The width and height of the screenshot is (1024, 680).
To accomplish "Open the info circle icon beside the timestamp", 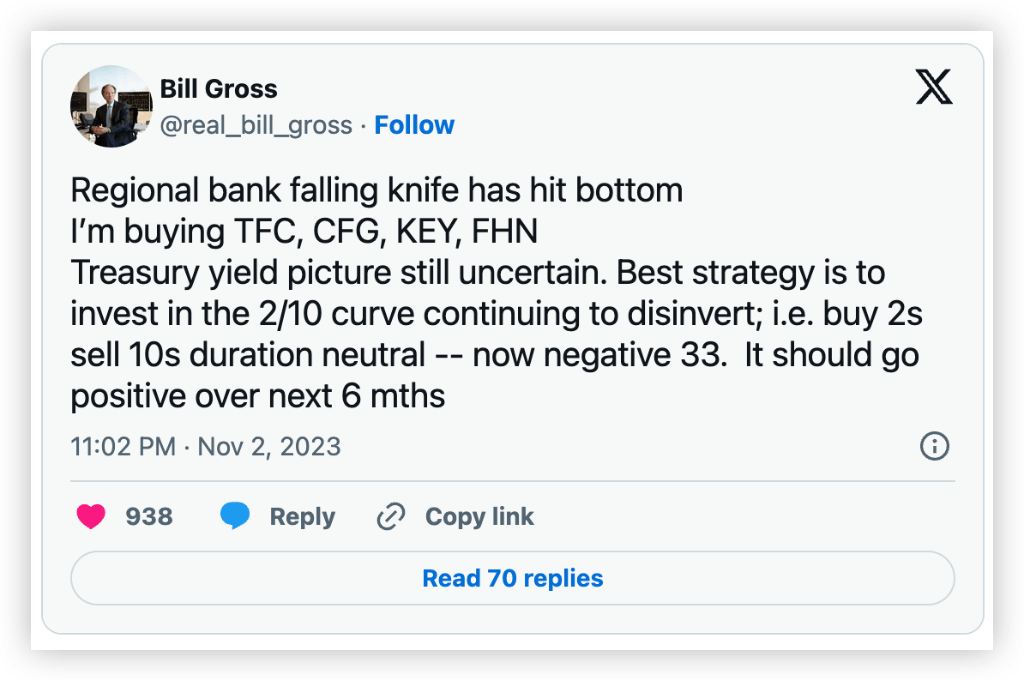I will (x=934, y=446).
